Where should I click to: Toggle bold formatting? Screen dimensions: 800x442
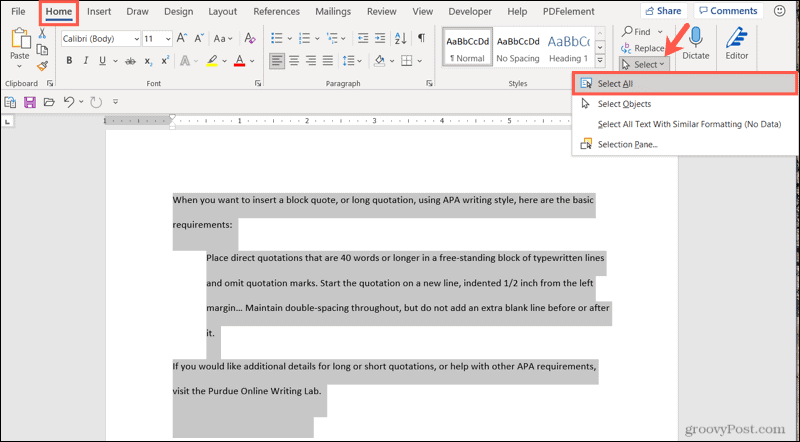click(x=69, y=61)
